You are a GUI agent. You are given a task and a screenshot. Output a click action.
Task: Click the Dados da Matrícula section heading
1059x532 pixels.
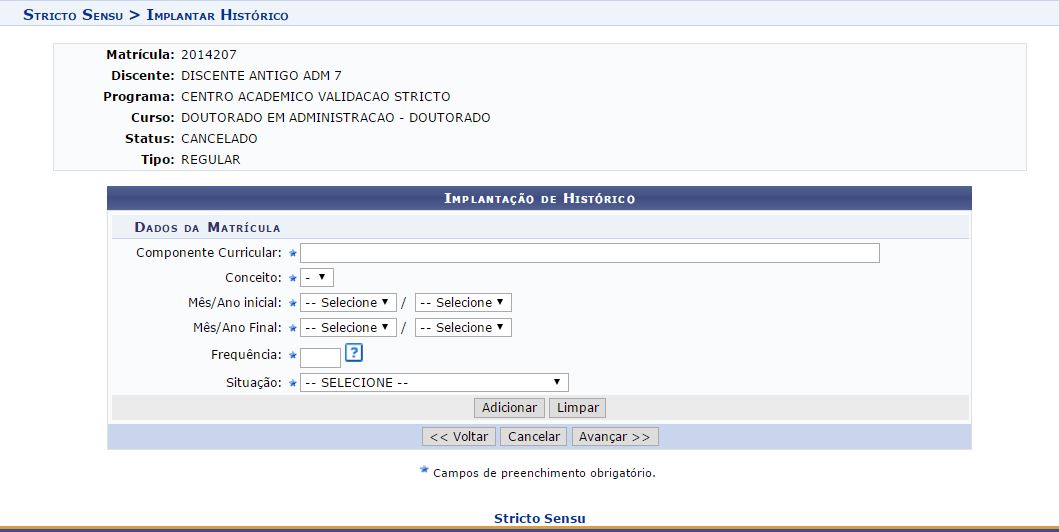(x=207, y=227)
